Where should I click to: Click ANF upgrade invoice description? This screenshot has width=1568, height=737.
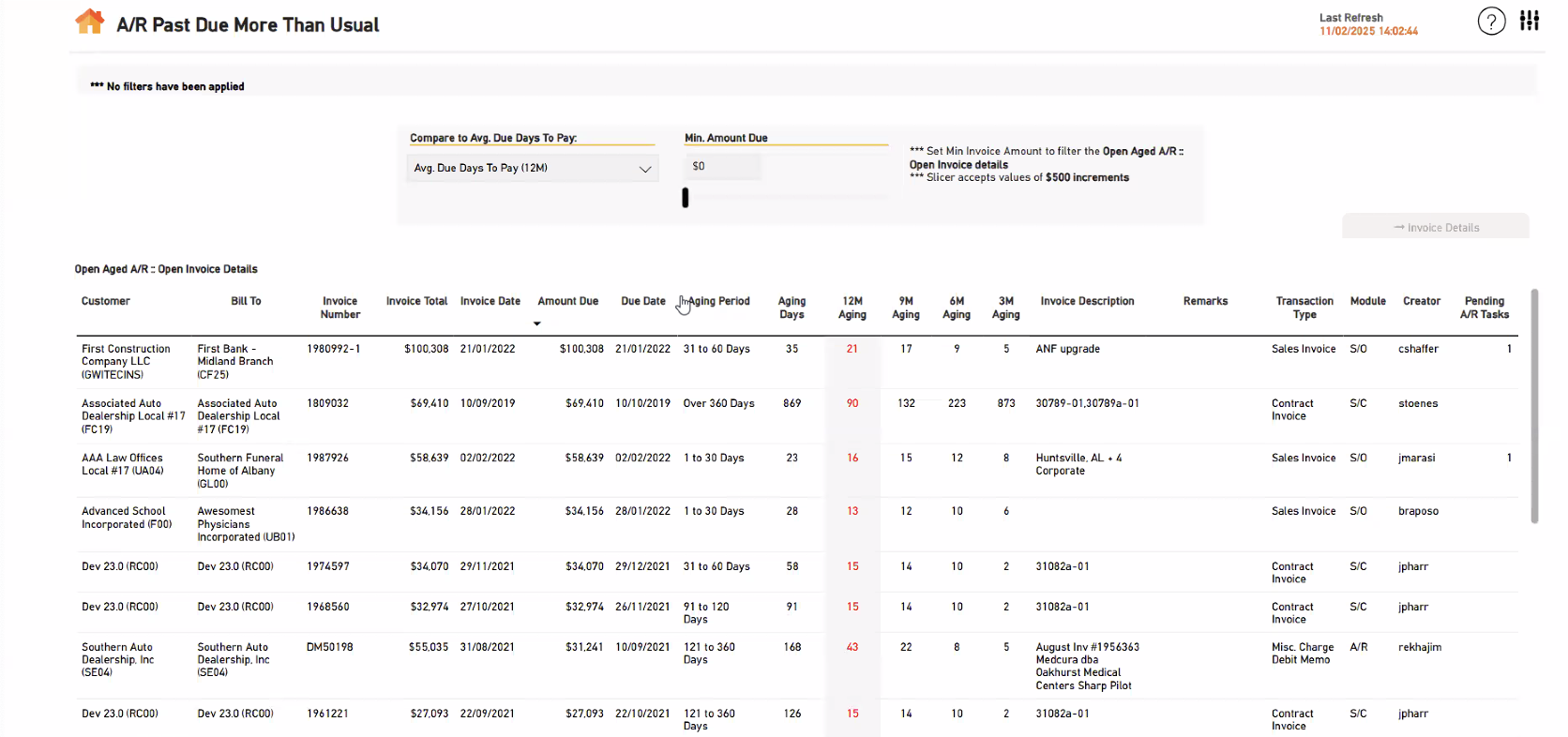point(1068,349)
